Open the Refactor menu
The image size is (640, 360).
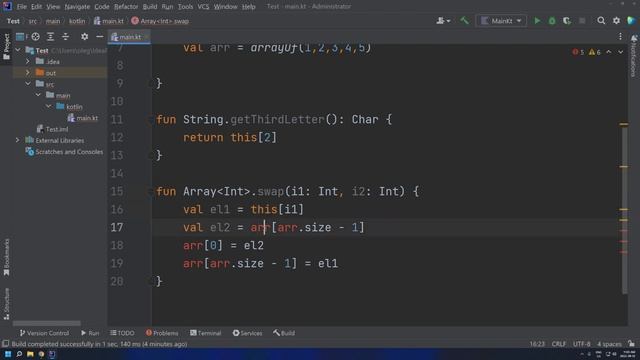(126, 7)
